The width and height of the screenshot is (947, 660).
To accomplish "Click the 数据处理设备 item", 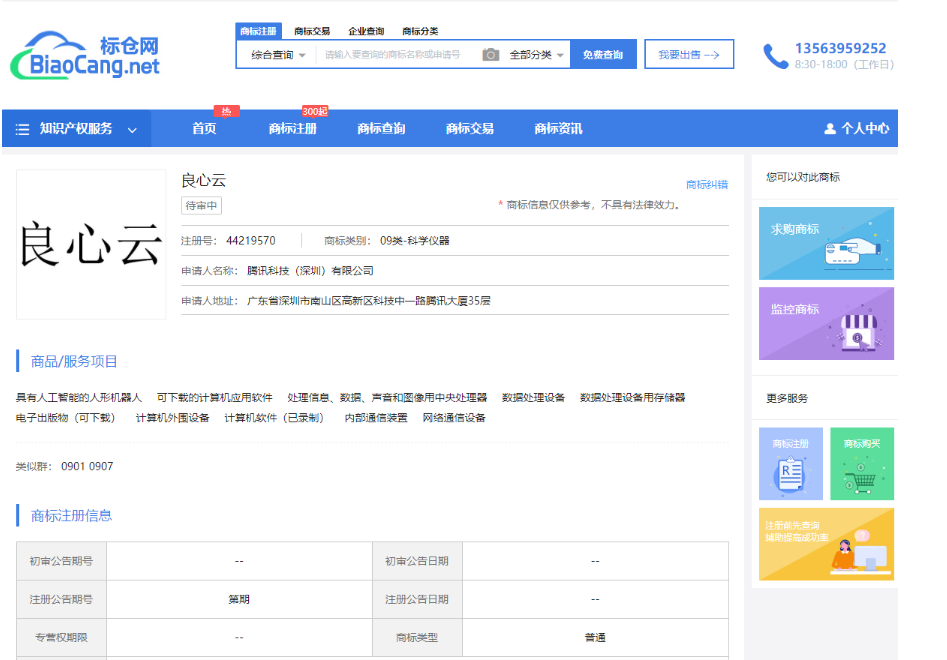I will [533, 398].
